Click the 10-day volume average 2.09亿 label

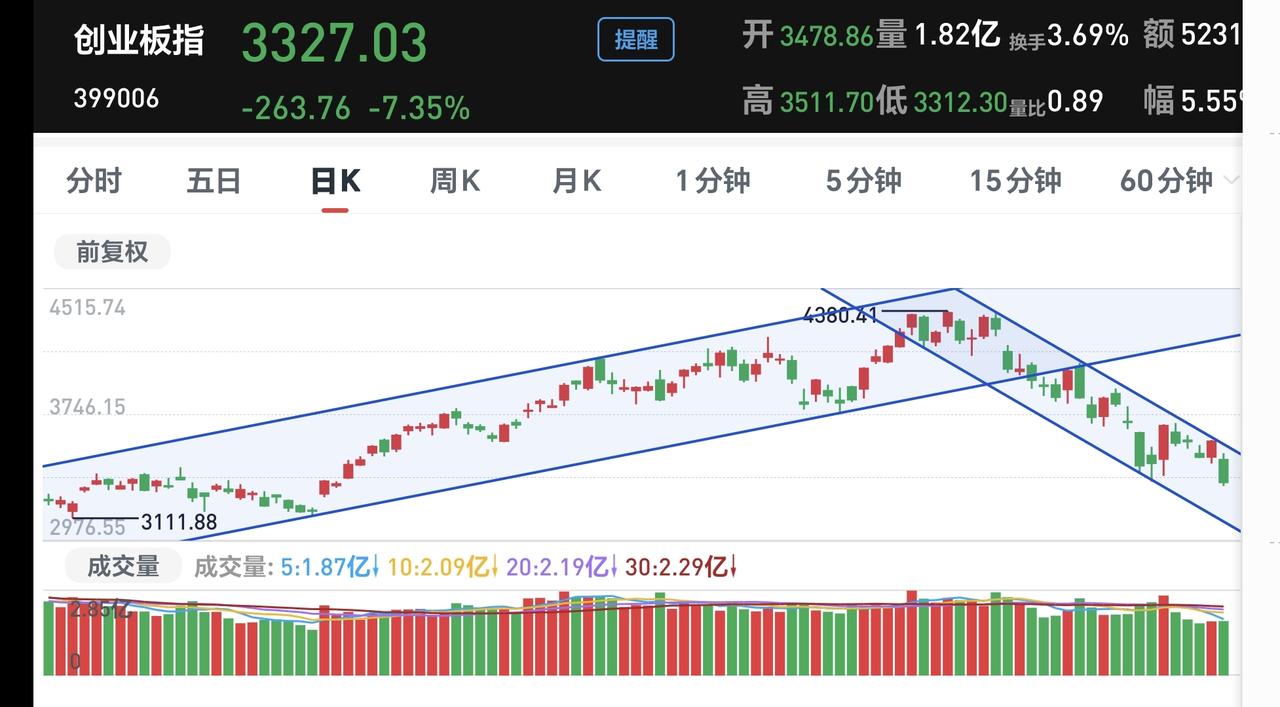(442, 568)
